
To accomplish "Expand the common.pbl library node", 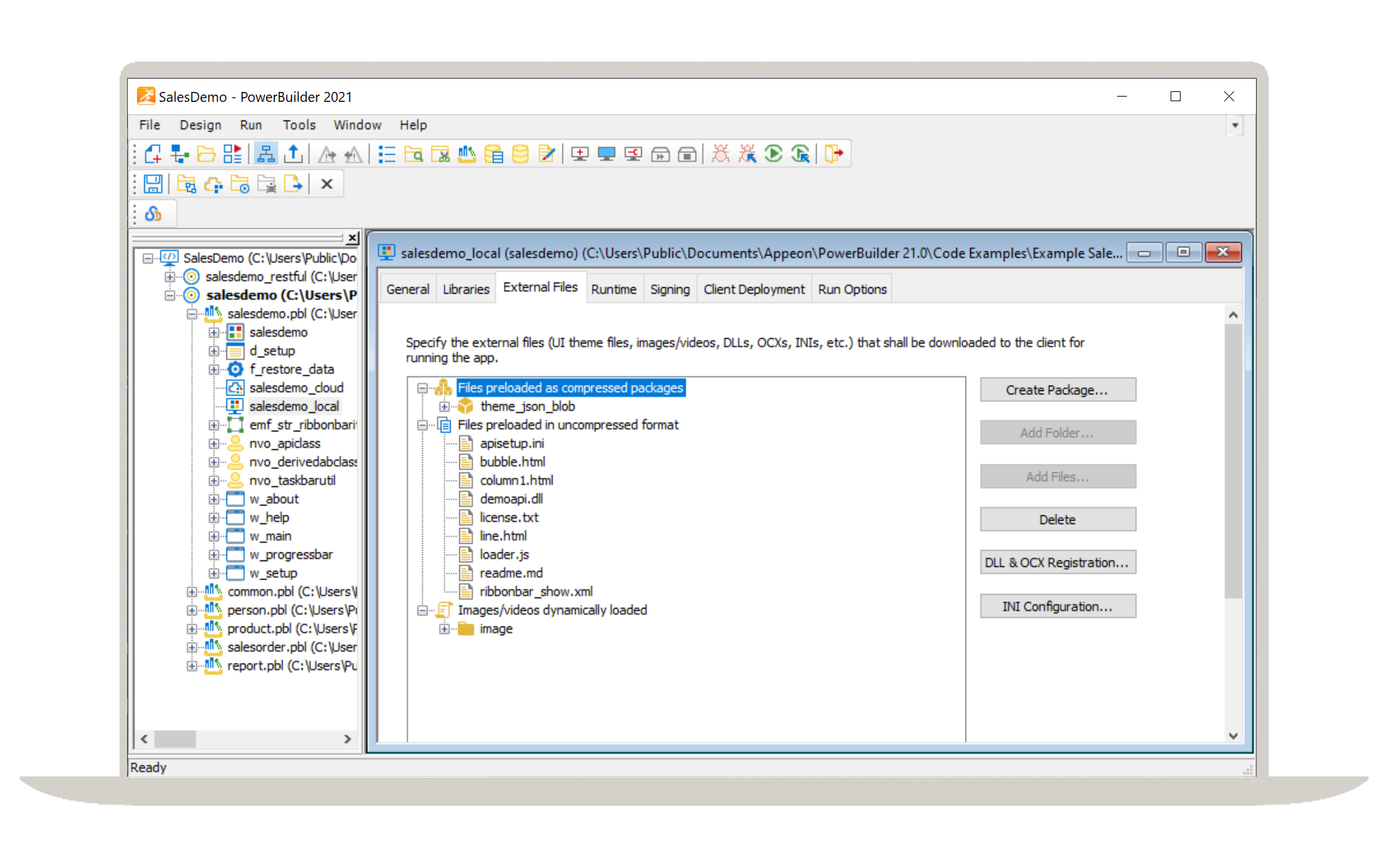I will [192, 591].
